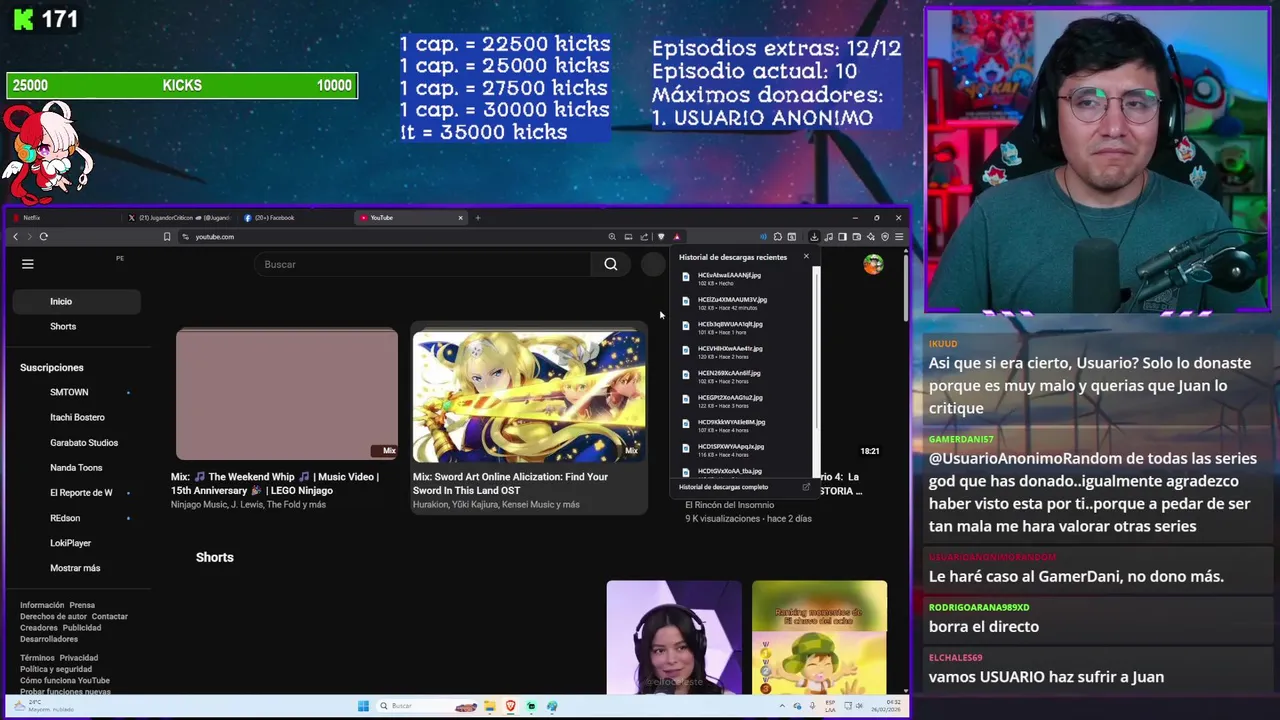Click the Información footer link
The width and height of the screenshot is (1280, 720).
42,605
